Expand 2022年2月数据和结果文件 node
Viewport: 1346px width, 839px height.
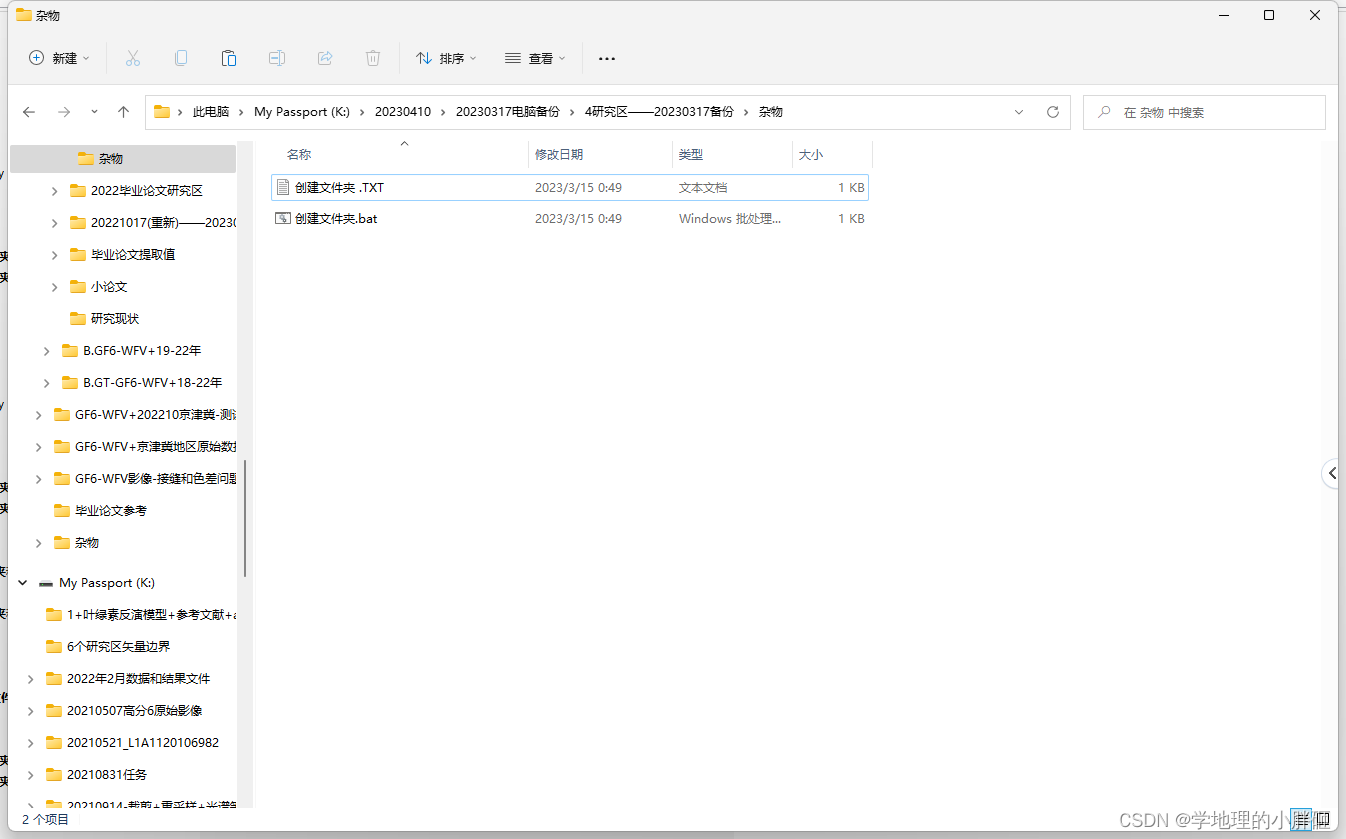click(31, 678)
